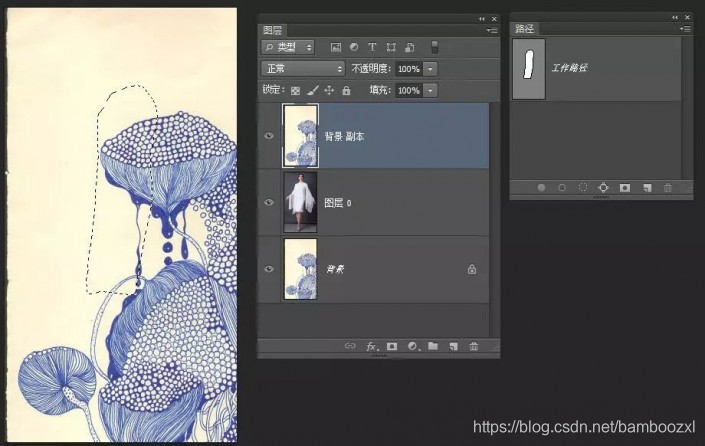Select the 图层 0 layer thumbnail
The width and height of the screenshot is (705, 446).
tap(300, 202)
